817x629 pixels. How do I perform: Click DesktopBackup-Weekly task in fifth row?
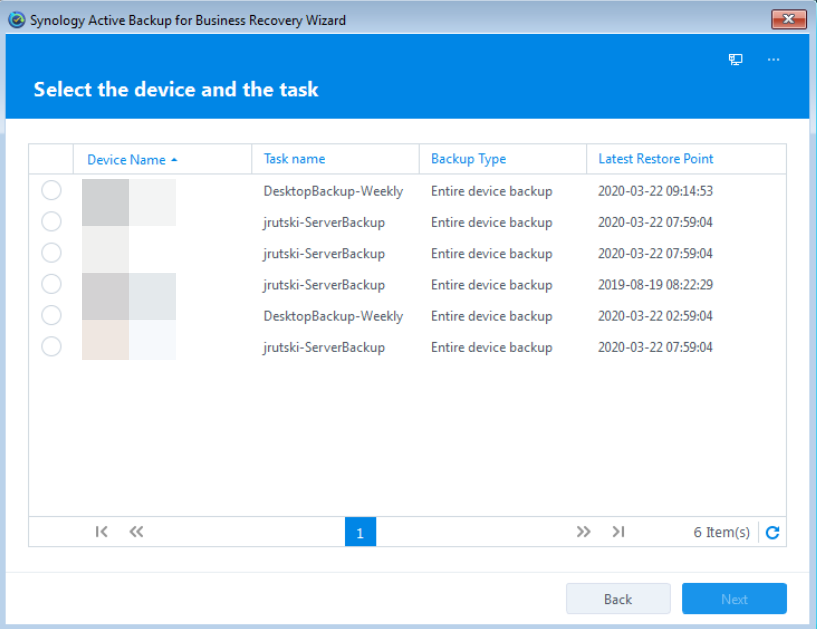(333, 316)
